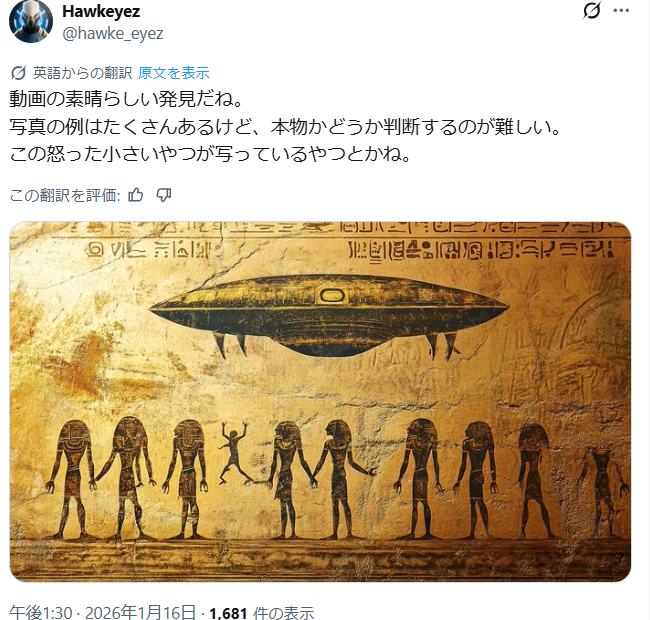Click the small jumping figure in image
The height and width of the screenshot is (620, 650).
[x=235, y=453]
